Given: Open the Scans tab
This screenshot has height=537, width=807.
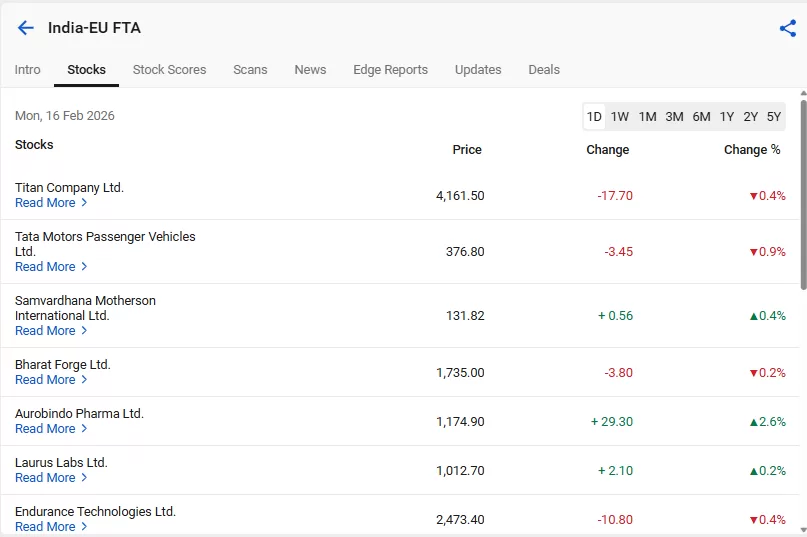Looking at the screenshot, I should [250, 70].
